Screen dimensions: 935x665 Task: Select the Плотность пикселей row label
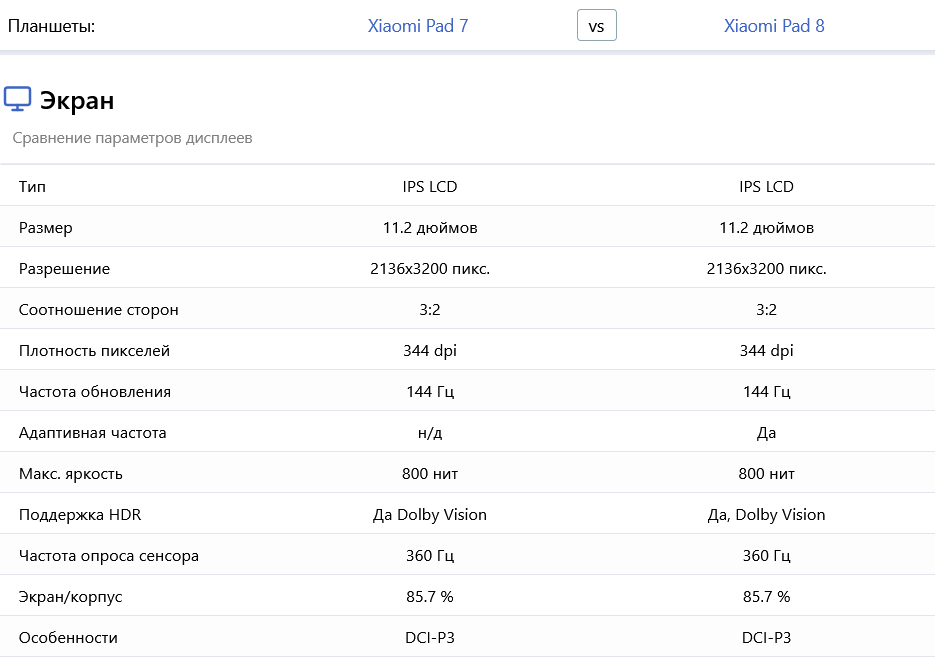click(x=94, y=351)
